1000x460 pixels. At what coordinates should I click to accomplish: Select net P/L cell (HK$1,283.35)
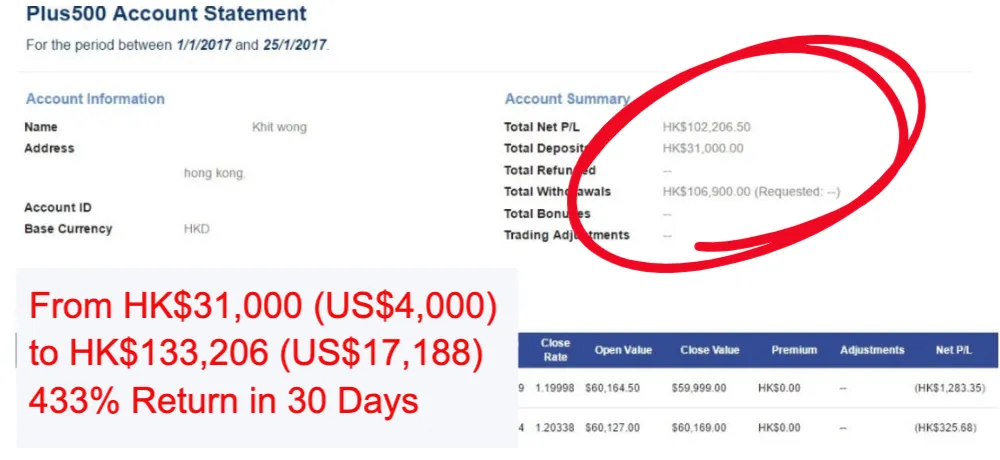[x=950, y=388]
